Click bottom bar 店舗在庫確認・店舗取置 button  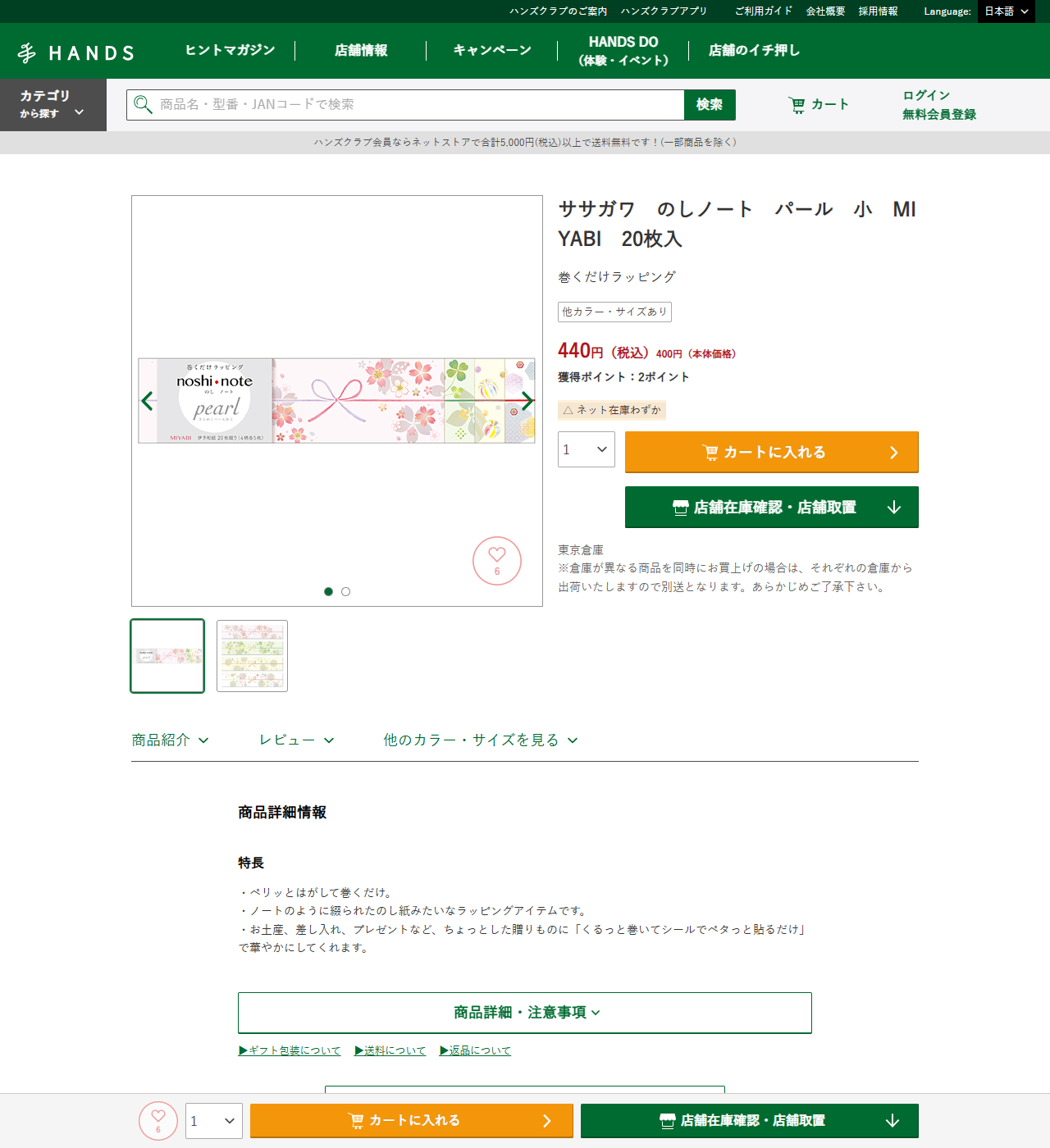(x=750, y=1121)
